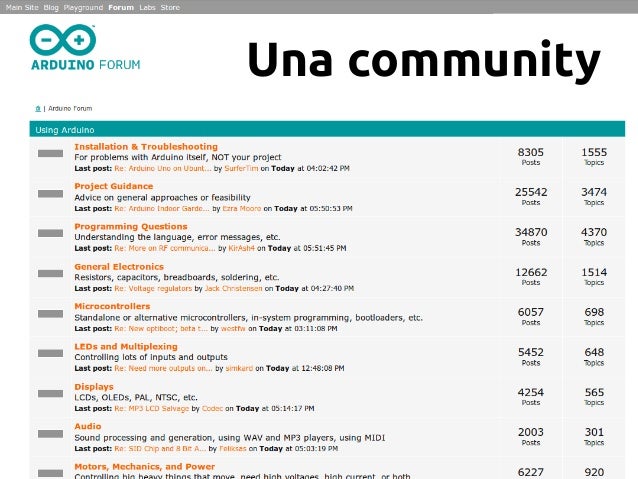View westfw's user profile

[x=233, y=328]
